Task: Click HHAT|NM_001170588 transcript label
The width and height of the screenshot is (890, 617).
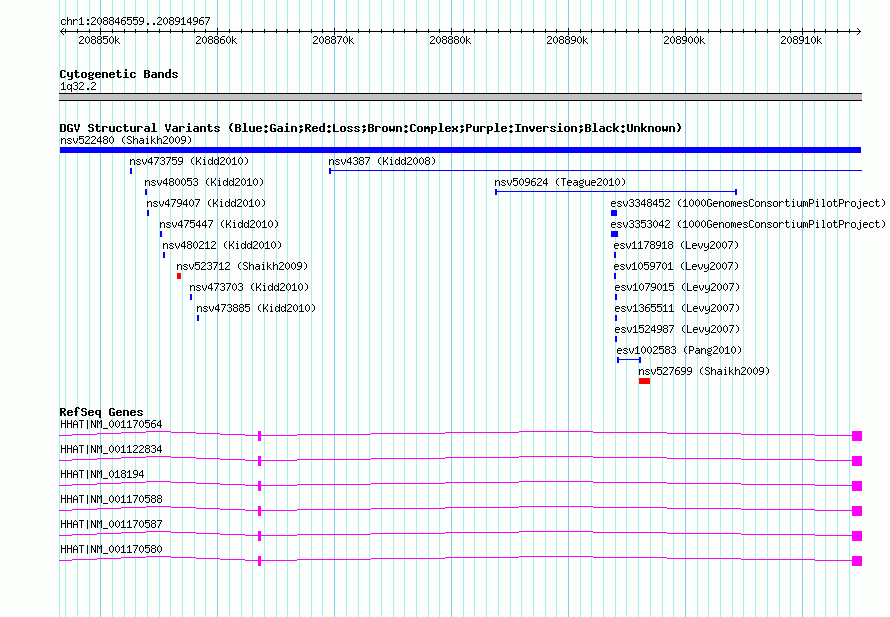Action: pos(111,499)
